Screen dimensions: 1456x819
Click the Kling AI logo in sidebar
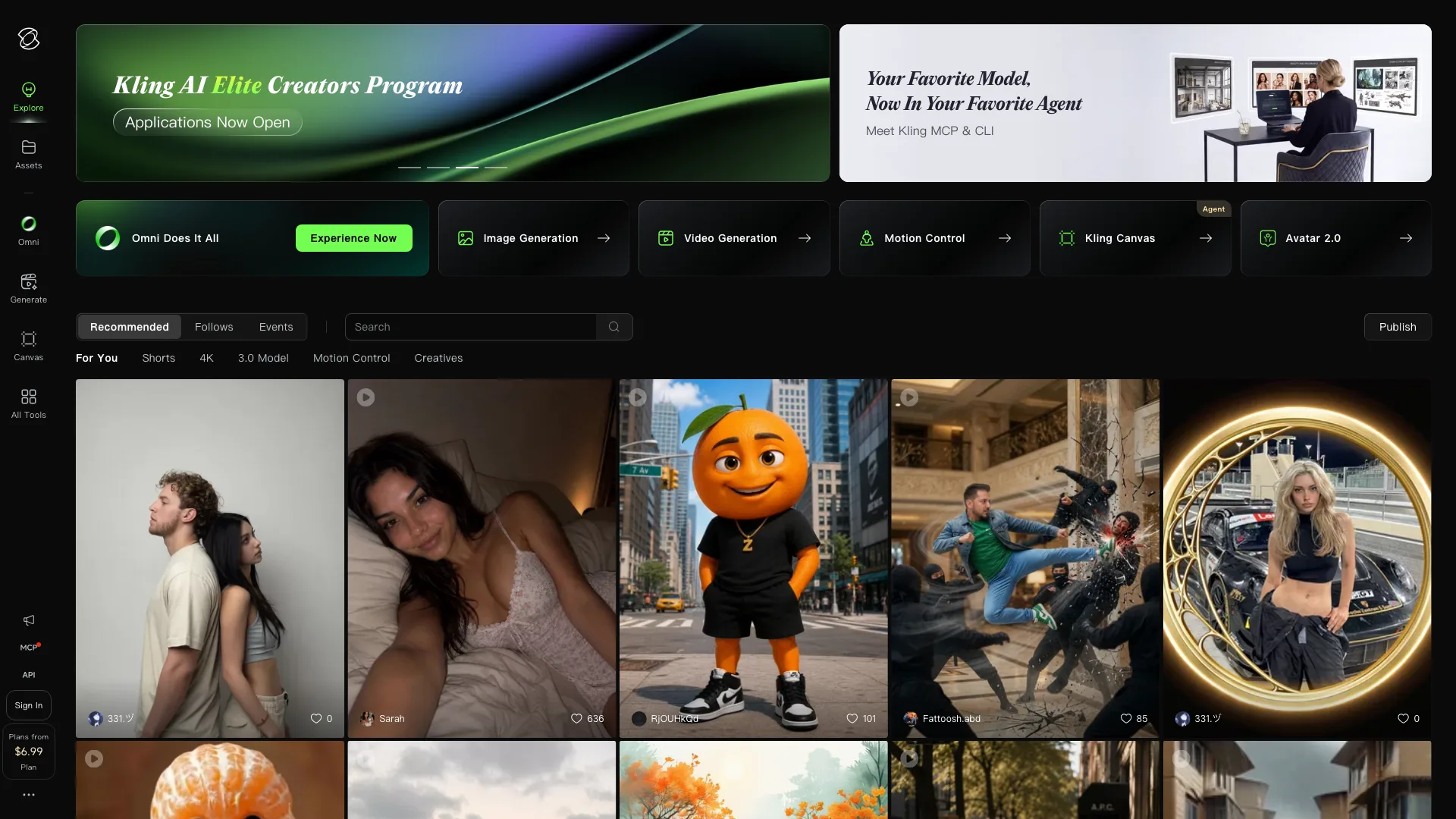[x=29, y=39]
